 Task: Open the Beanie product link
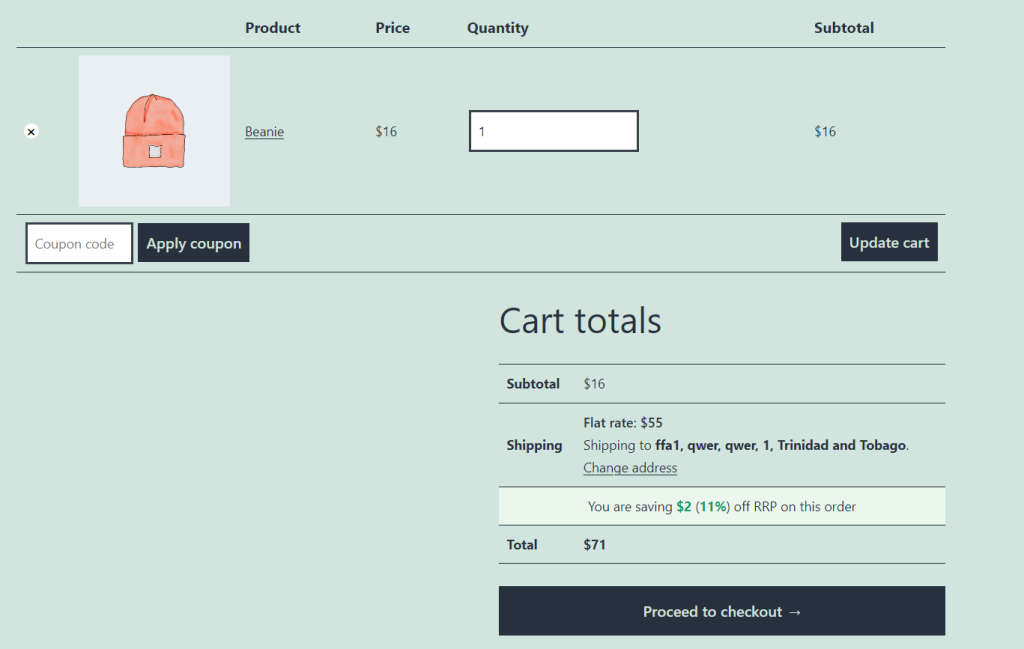(264, 131)
